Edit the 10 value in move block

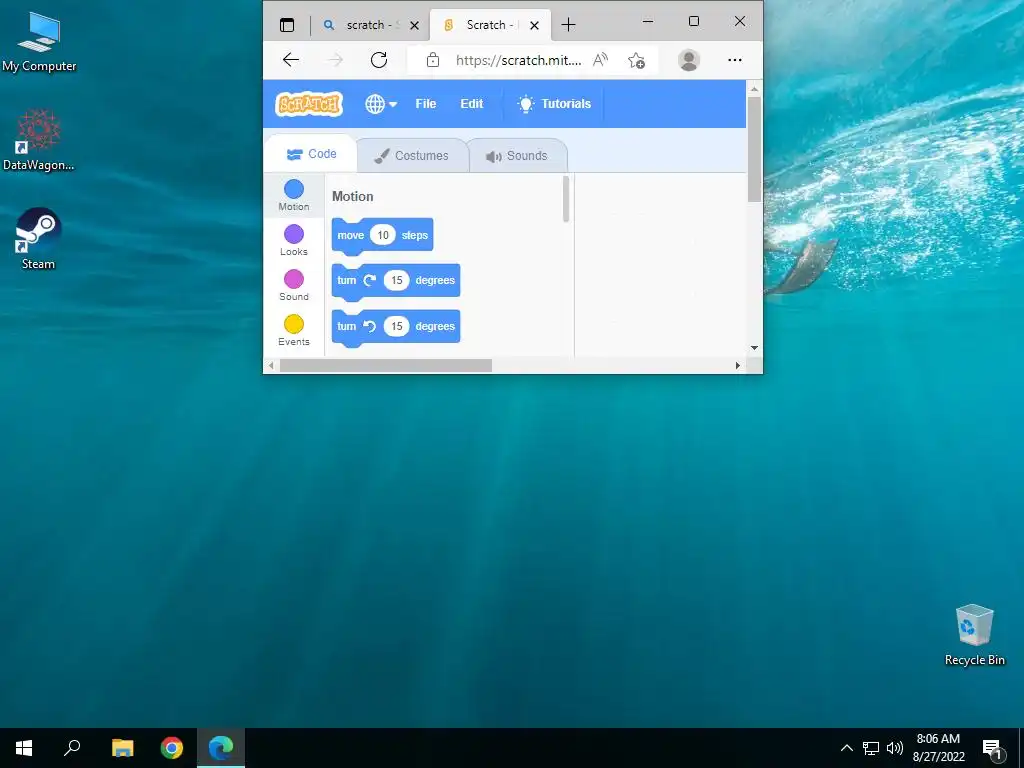click(383, 235)
